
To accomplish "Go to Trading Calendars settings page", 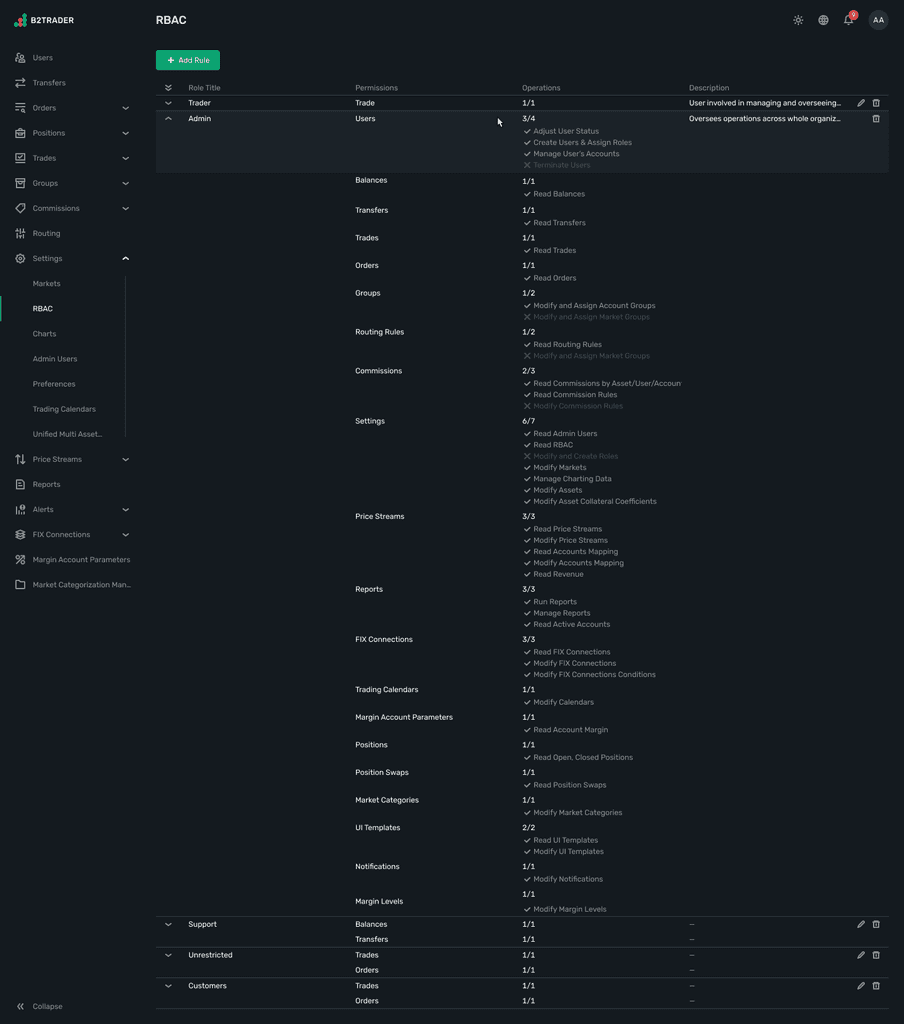I will pyautogui.click(x=64, y=409).
